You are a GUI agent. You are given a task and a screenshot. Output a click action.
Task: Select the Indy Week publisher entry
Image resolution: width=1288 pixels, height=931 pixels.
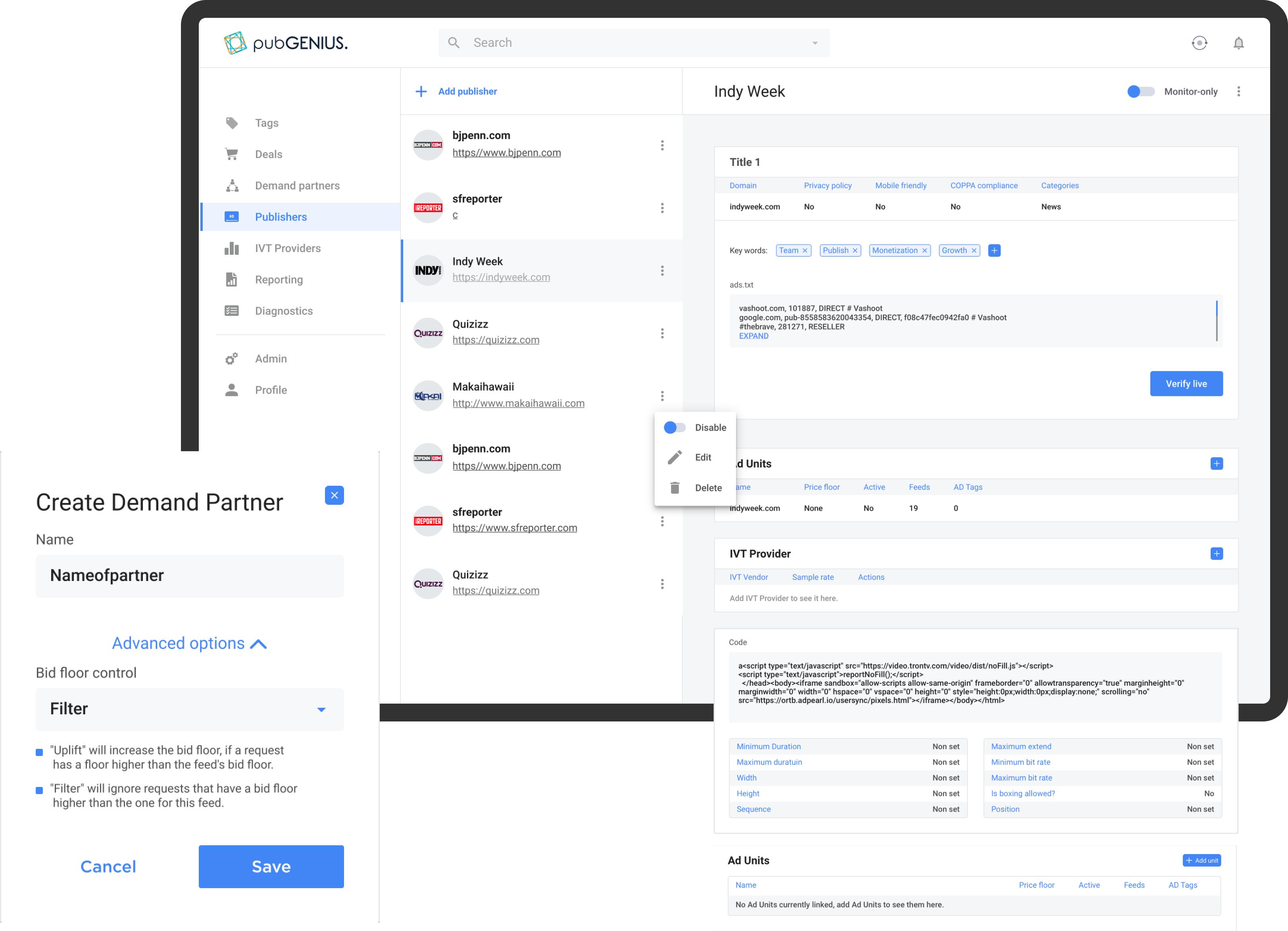(541, 270)
